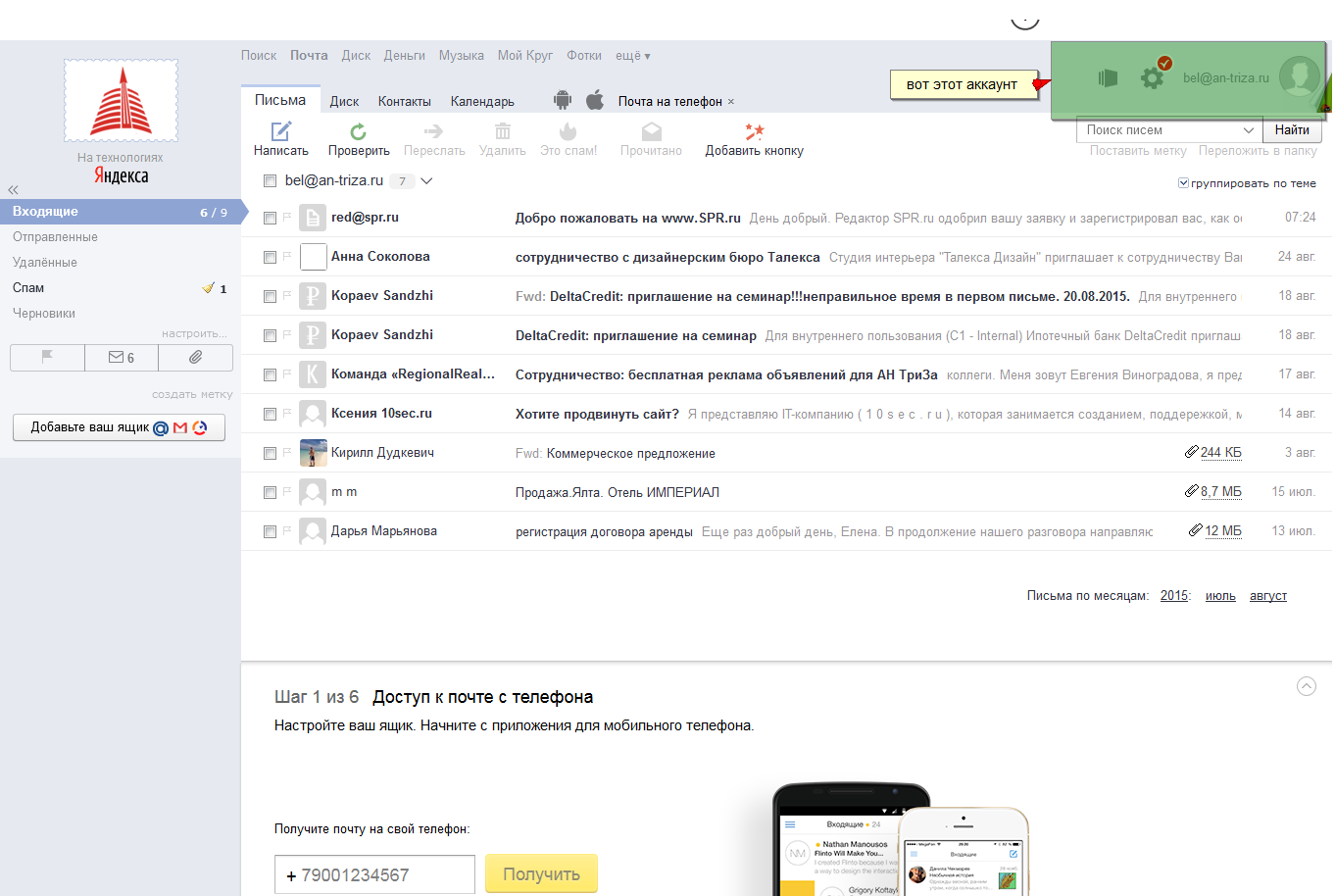The width and height of the screenshot is (1335, 896).
Task: Click the Яндекс logo stamp image
Action: pos(121,100)
